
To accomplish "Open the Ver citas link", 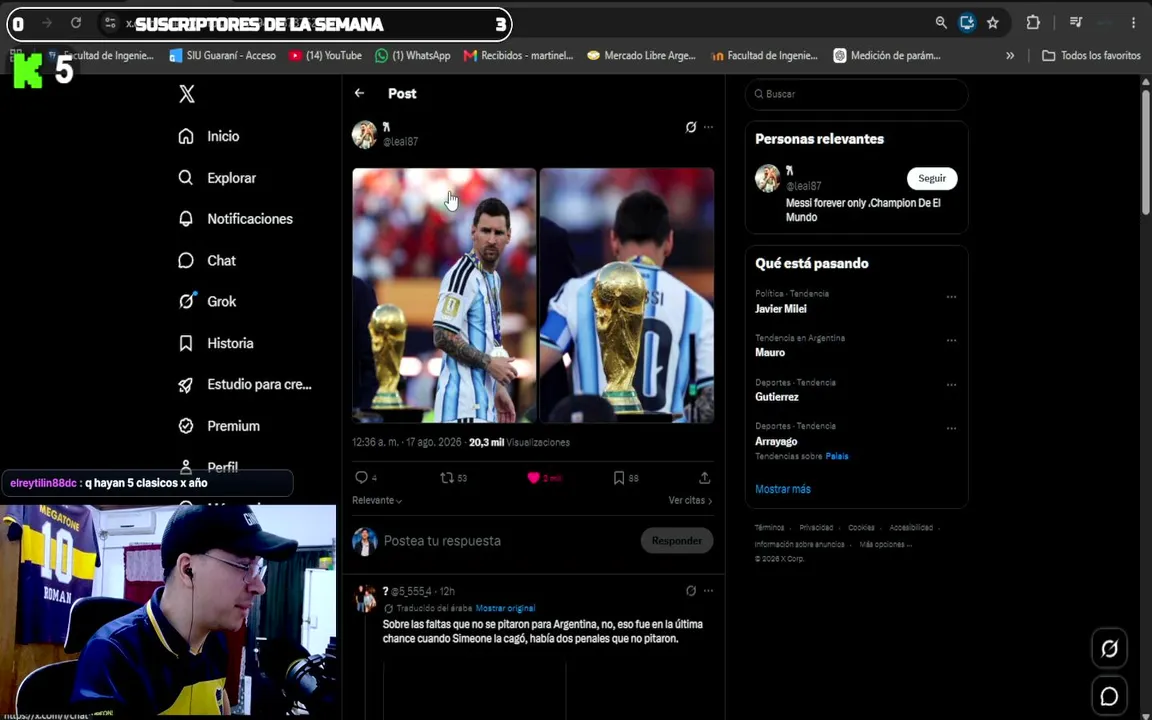I will point(690,500).
